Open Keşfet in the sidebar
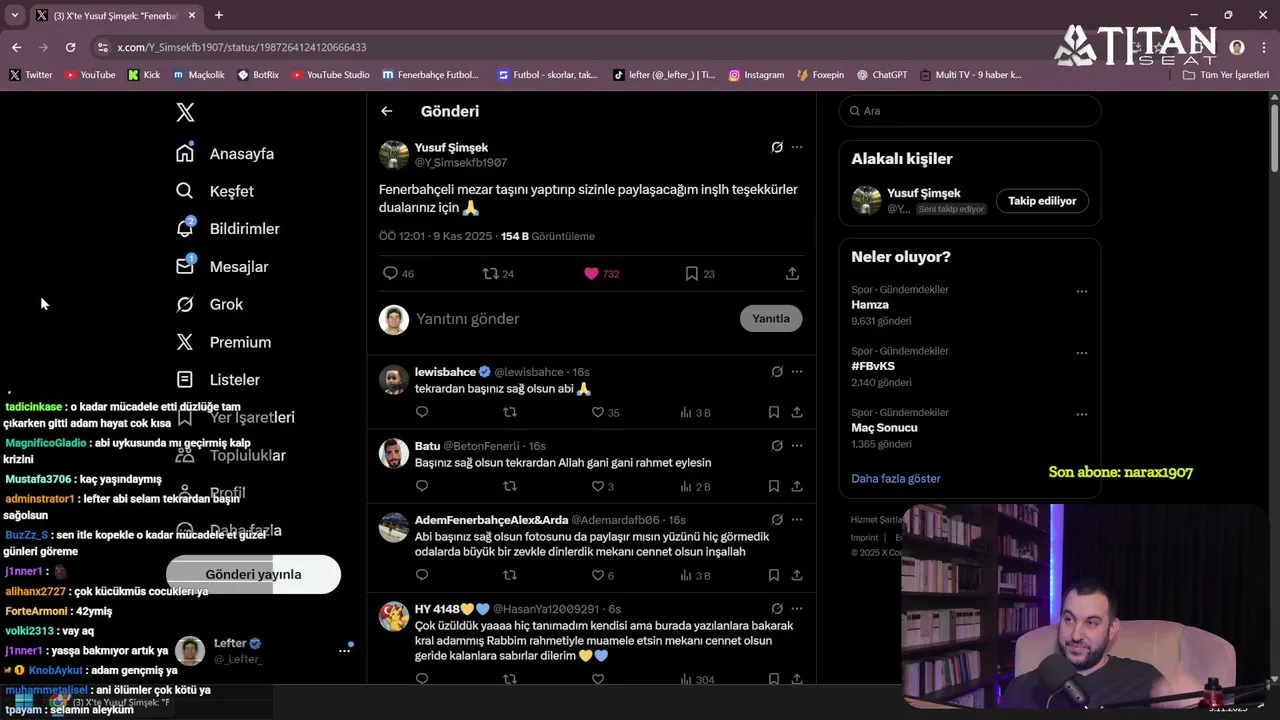 tap(216, 191)
